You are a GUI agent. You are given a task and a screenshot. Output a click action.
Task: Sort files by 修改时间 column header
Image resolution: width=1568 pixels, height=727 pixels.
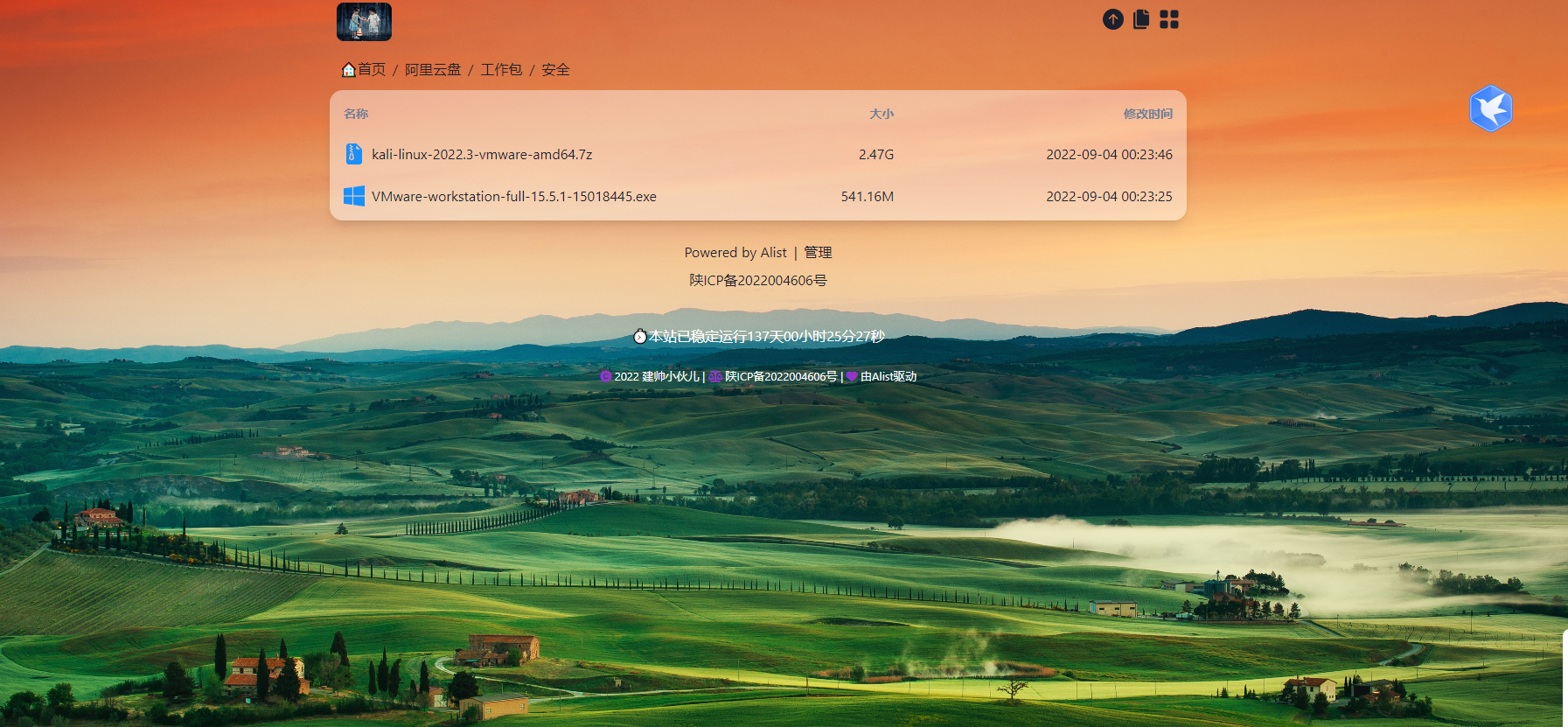coord(1148,114)
